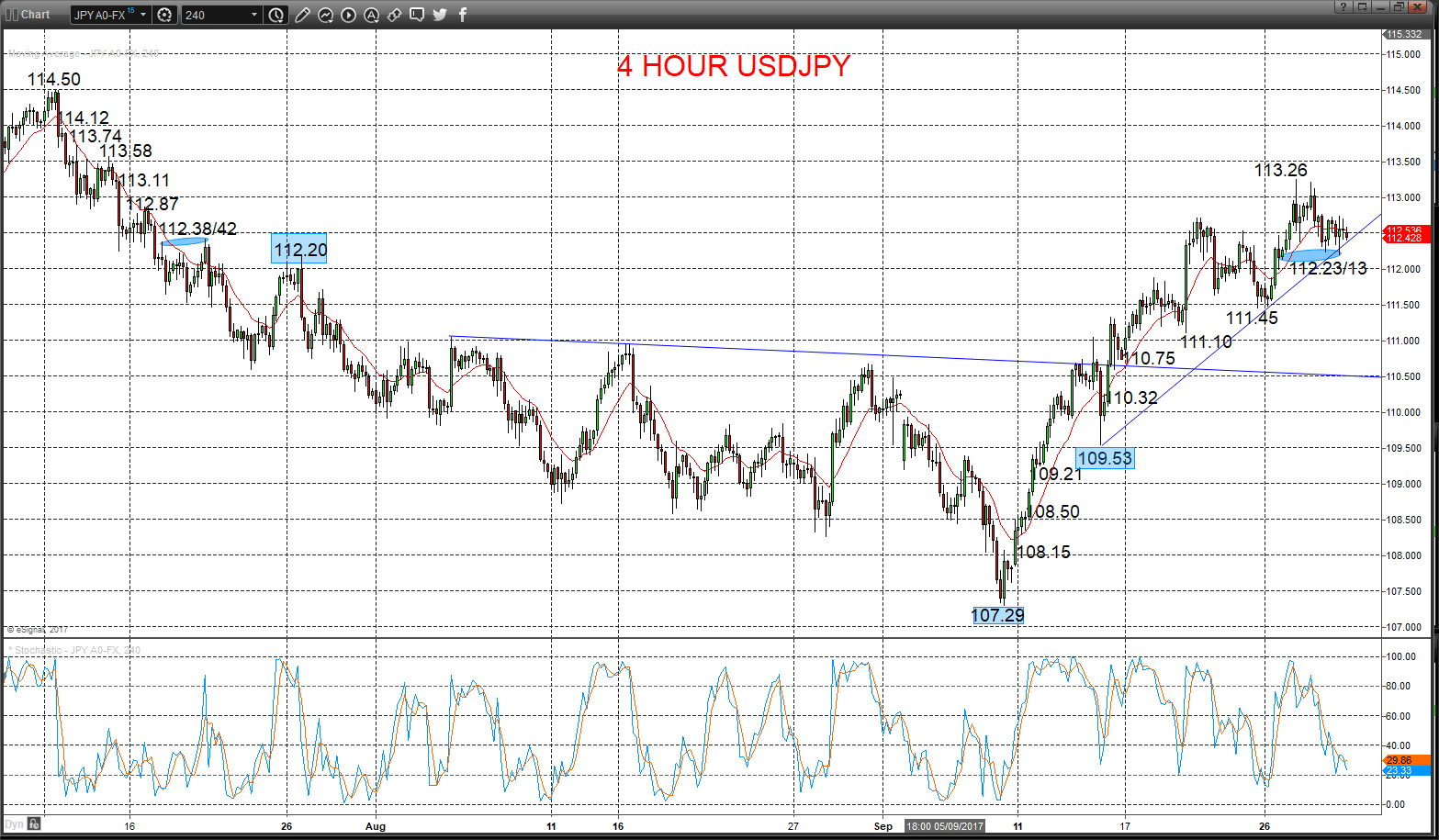The height and width of the screenshot is (840, 1439).
Task: Select the descending blue trendline
Action: click(914, 356)
